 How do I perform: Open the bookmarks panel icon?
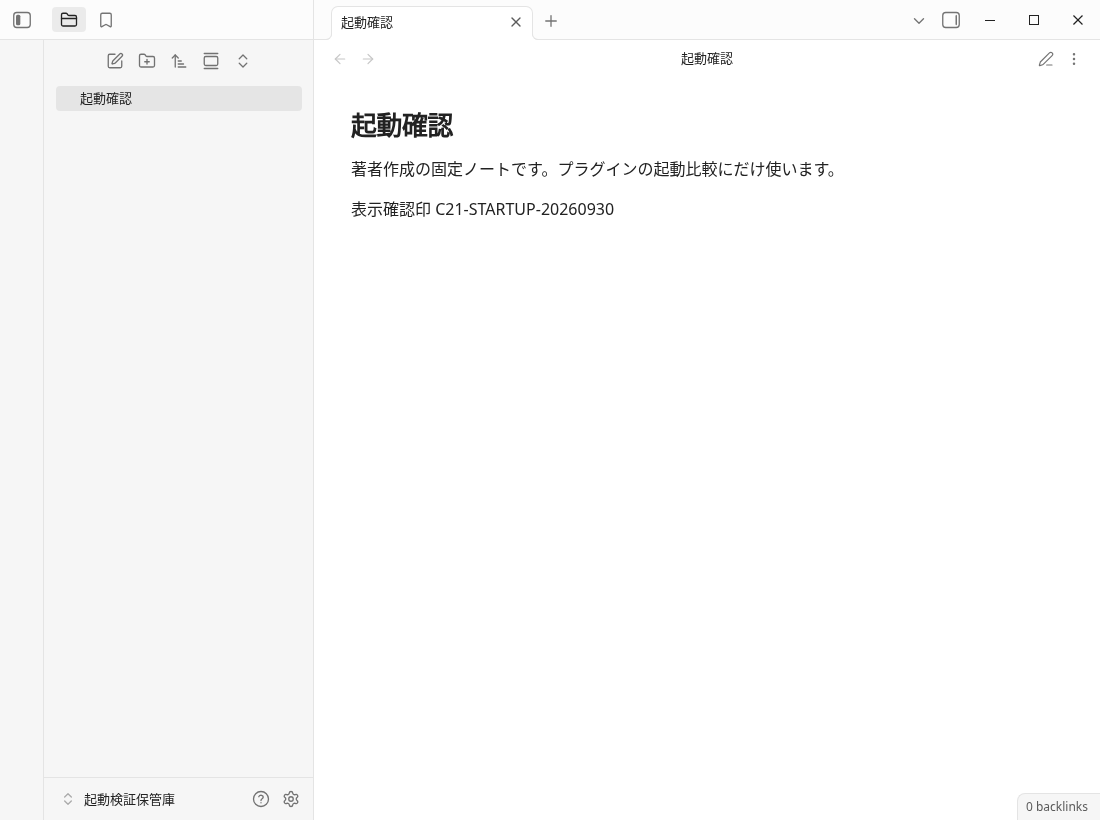tap(106, 20)
